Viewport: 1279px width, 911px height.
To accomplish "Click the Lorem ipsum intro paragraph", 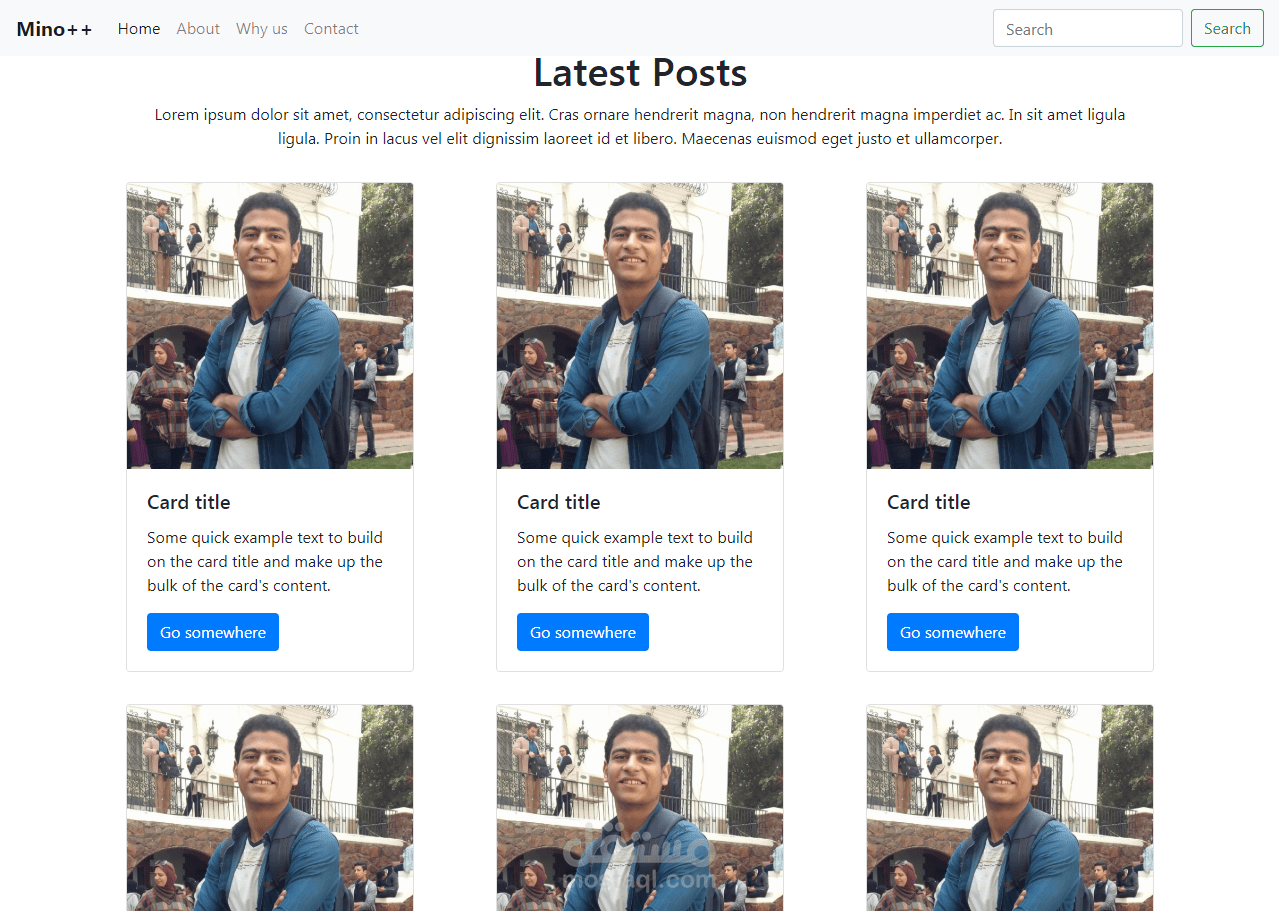I will [x=640, y=127].
